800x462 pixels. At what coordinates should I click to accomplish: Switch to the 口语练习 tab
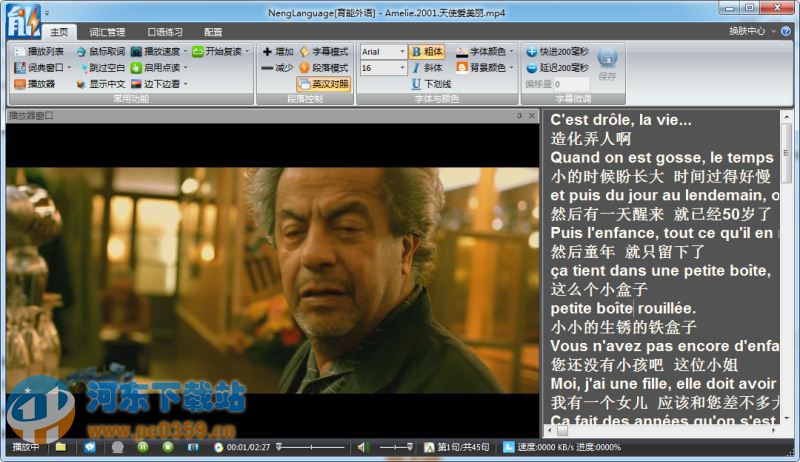pyautogui.click(x=165, y=32)
